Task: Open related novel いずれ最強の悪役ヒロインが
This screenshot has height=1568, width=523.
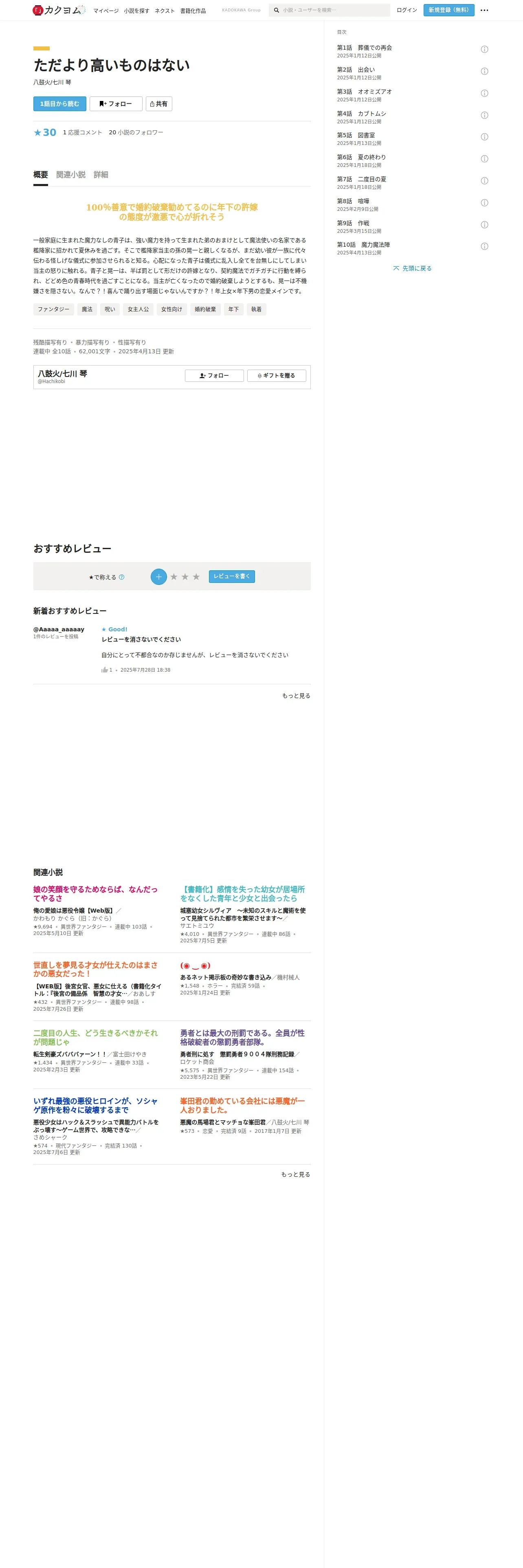Action: pos(96,1106)
